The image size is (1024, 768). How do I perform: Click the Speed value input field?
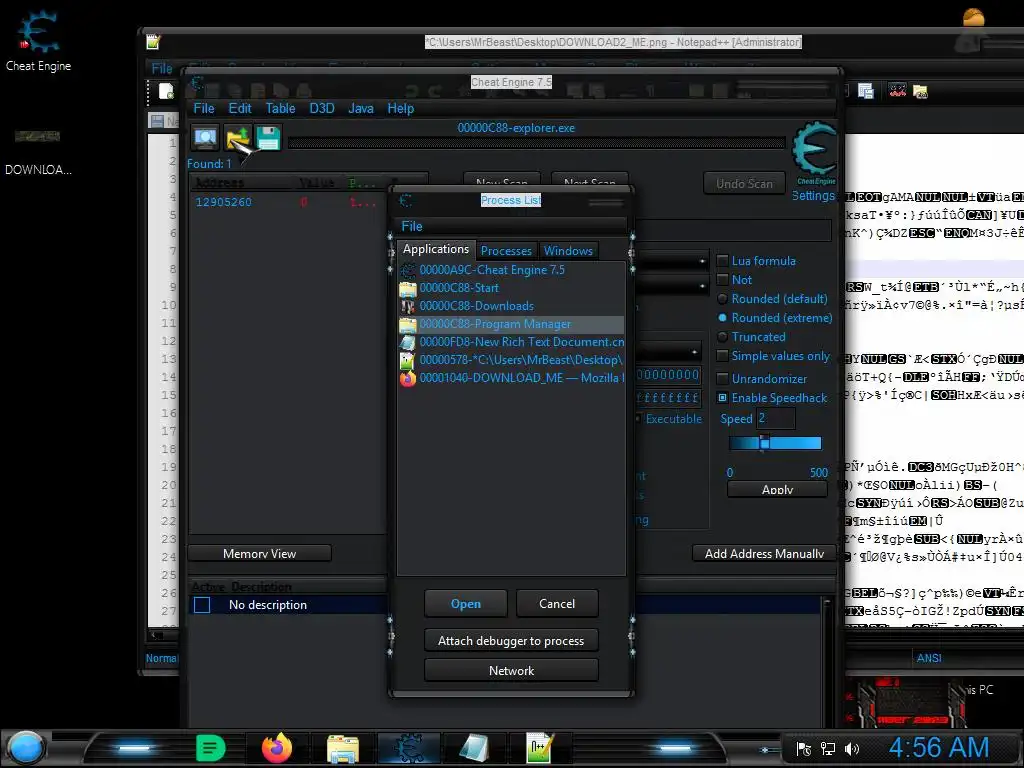coord(776,418)
